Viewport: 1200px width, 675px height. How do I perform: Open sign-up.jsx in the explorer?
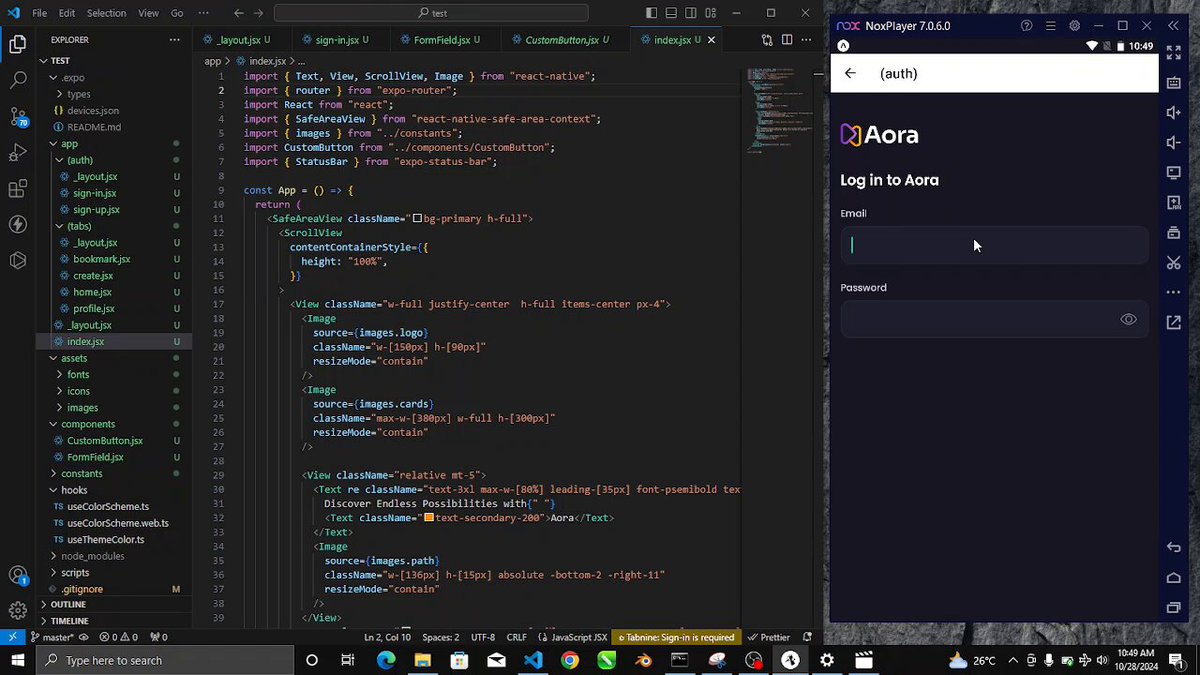click(94, 209)
